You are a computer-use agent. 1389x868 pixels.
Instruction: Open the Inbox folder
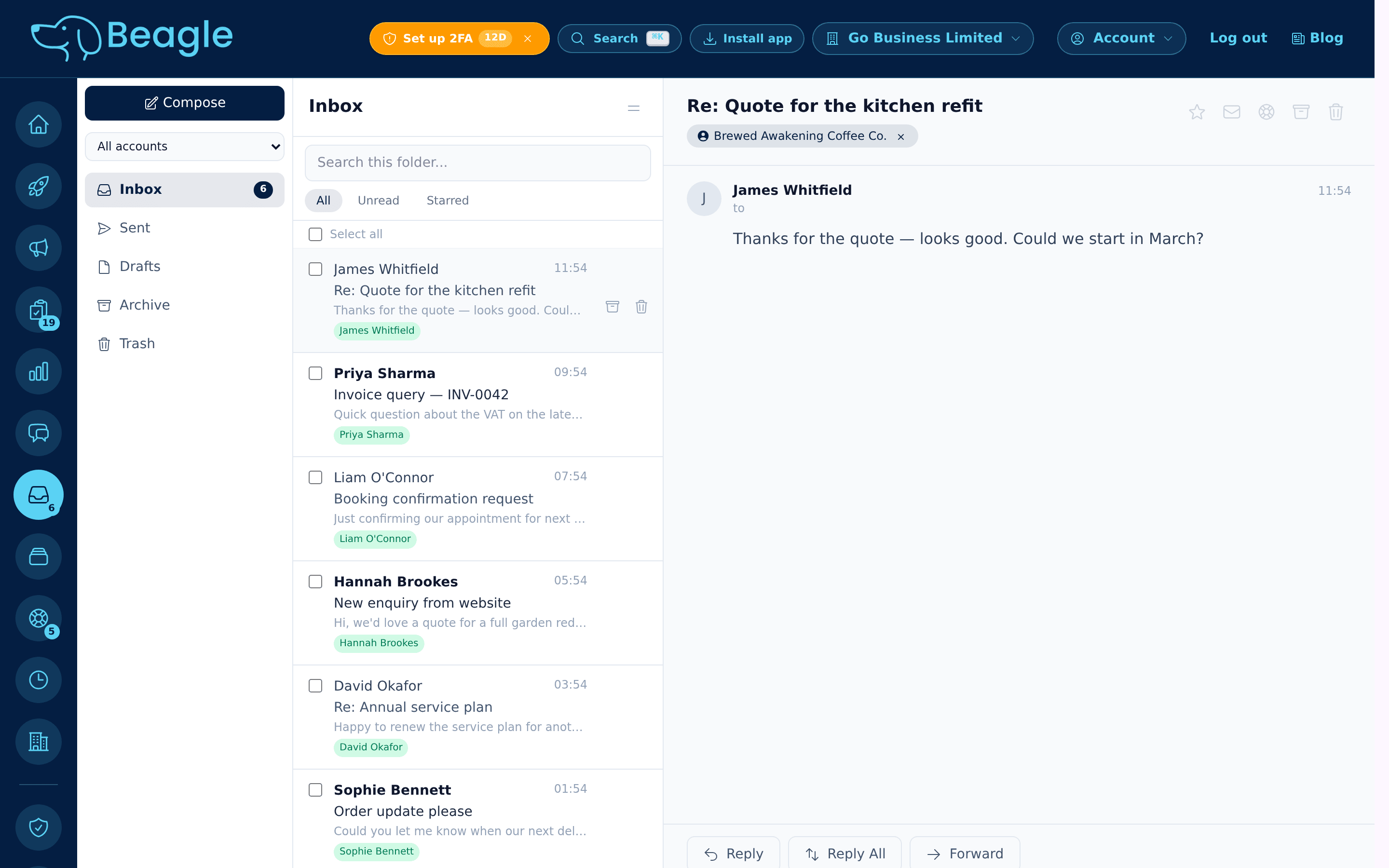(x=185, y=190)
